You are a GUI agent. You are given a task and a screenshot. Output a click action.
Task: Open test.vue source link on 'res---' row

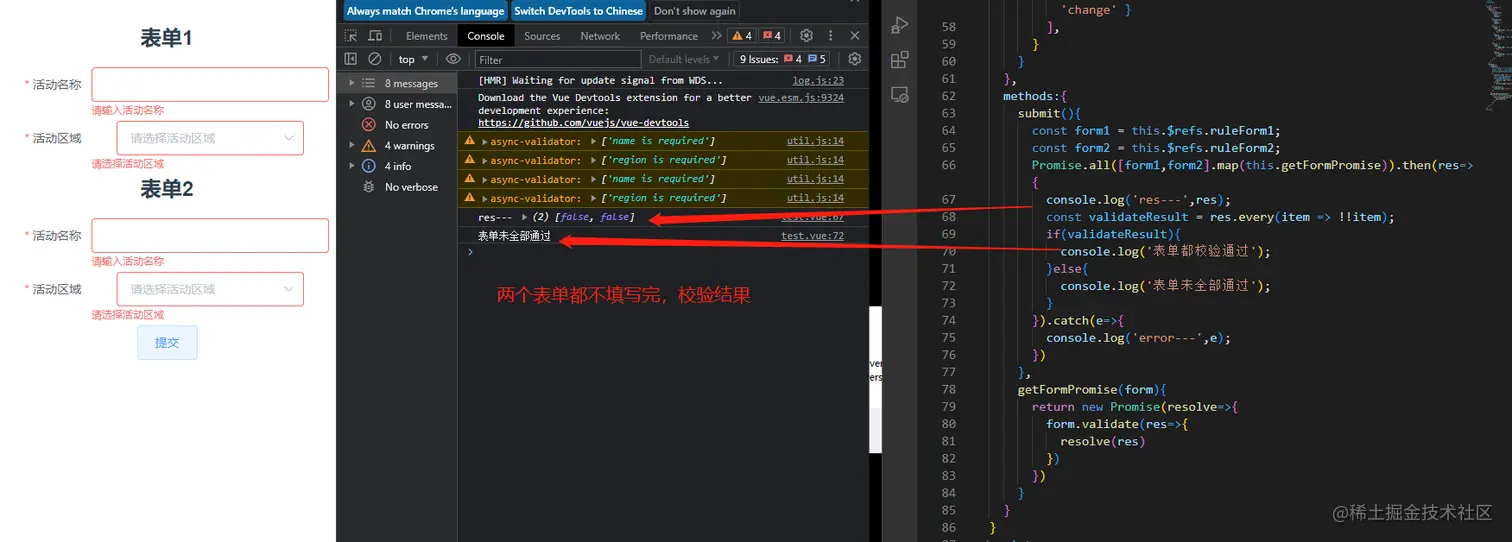(812, 217)
